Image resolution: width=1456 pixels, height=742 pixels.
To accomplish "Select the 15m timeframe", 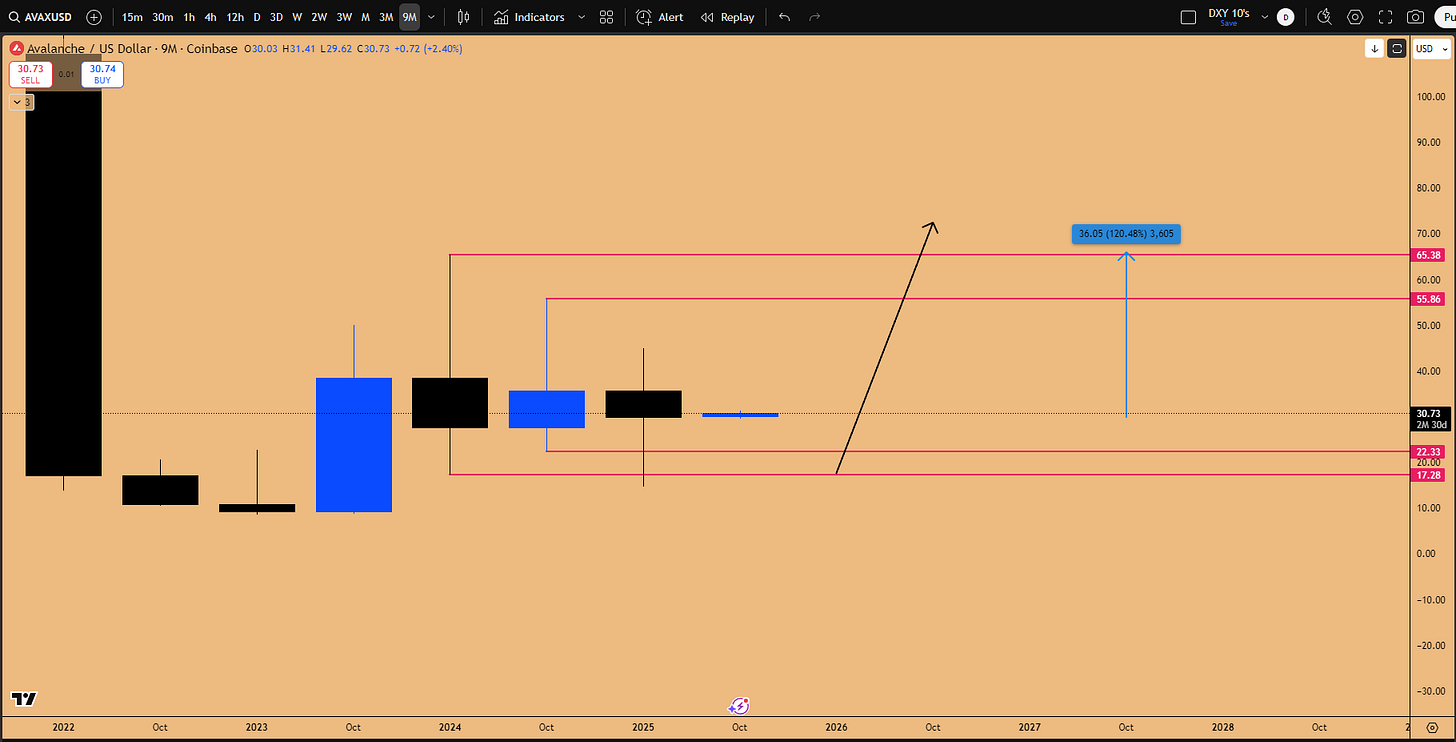I will (132, 17).
